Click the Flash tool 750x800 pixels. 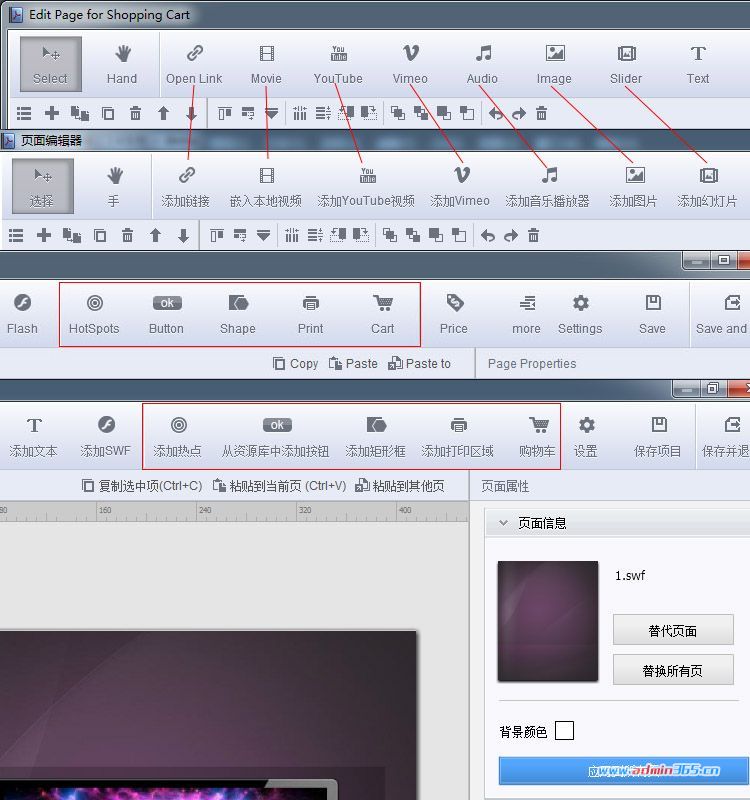pos(22,314)
